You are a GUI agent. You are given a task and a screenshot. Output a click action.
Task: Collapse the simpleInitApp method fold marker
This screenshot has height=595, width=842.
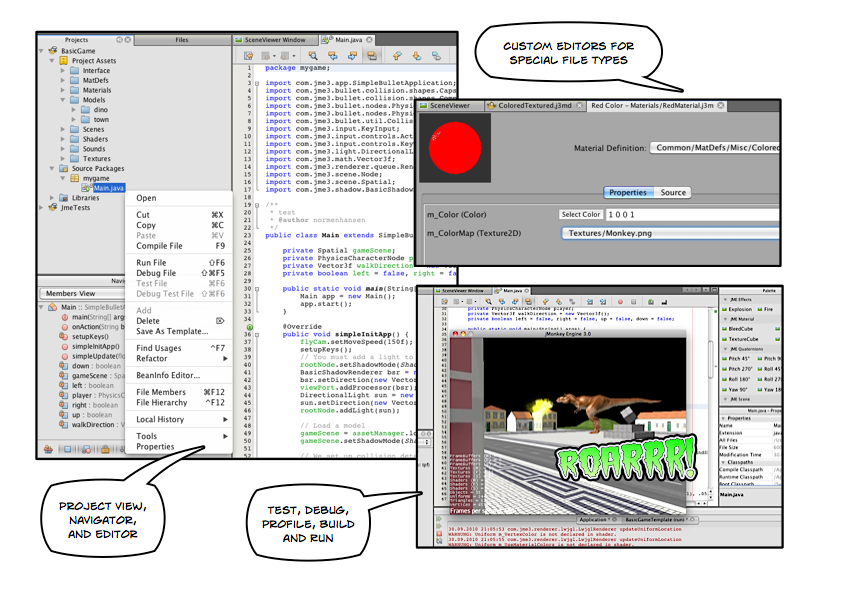pyautogui.click(x=256, y=335)
